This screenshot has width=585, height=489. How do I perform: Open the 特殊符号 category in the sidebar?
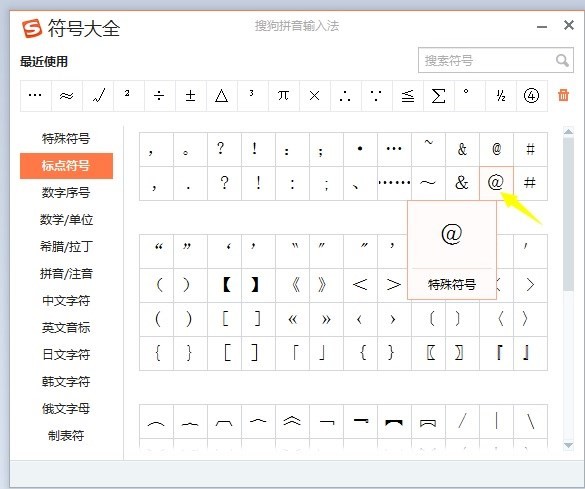coord(66,139)
